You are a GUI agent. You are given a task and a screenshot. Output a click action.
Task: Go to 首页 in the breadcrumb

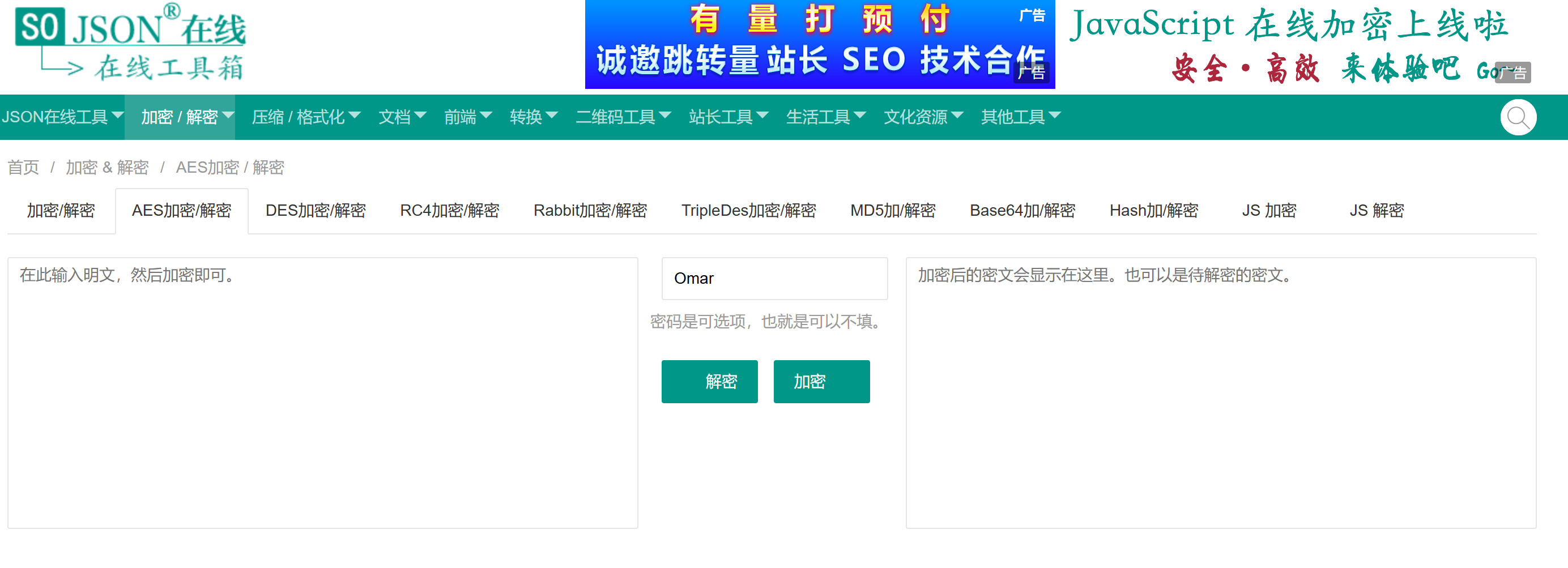click(x=23, y=168)
